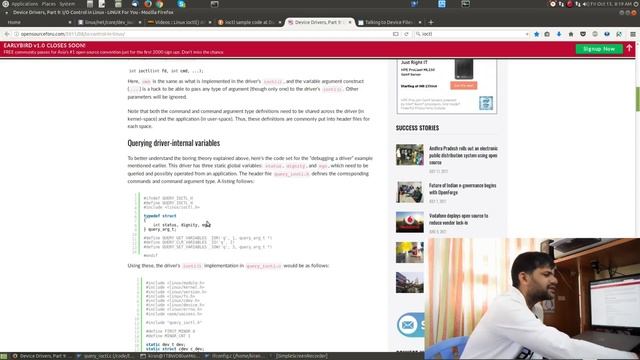640x360 pixels.
Task: Close the Device Drivers, Part 9 tab
Action: click(350, 22)
